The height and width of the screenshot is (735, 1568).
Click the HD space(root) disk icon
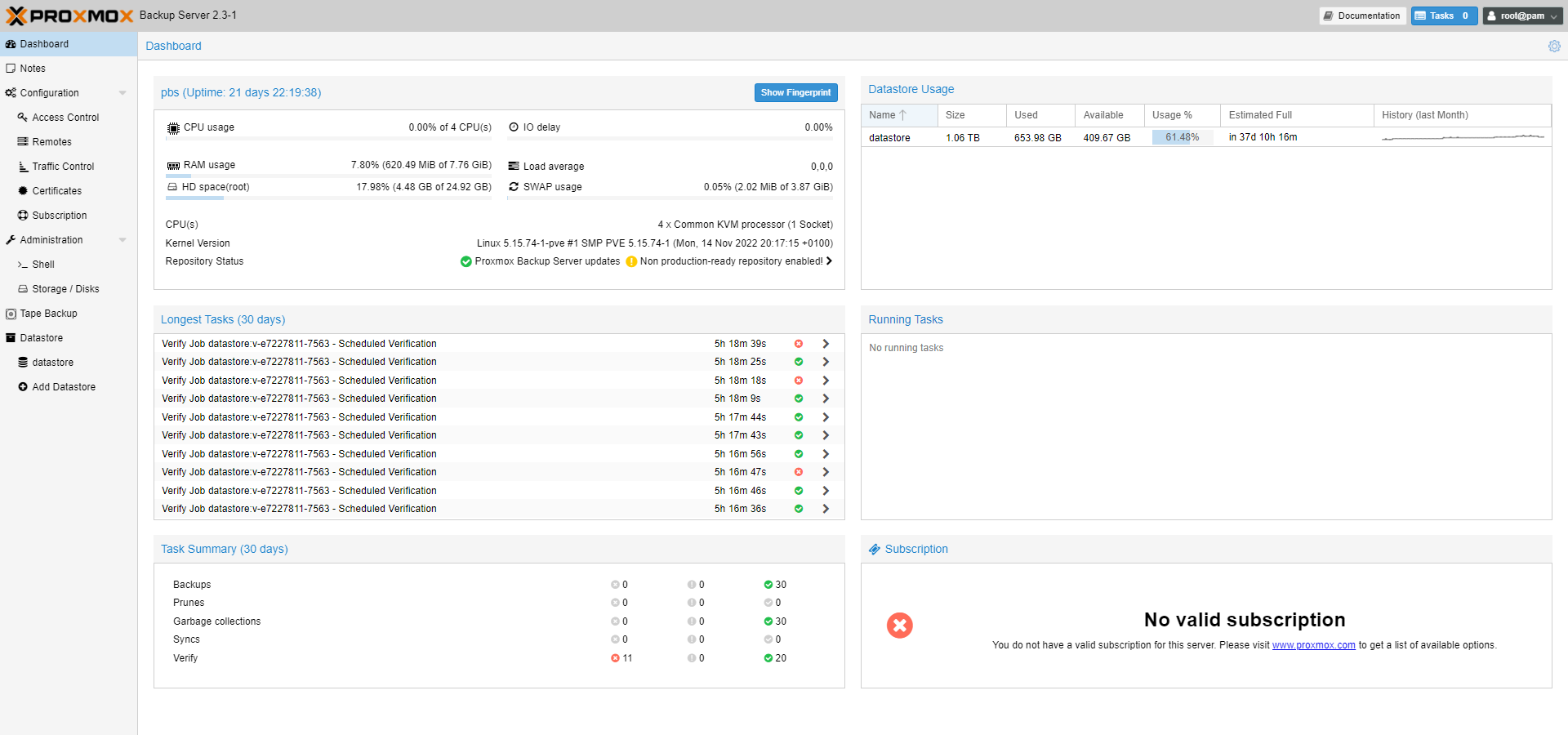tap(172, 187)
